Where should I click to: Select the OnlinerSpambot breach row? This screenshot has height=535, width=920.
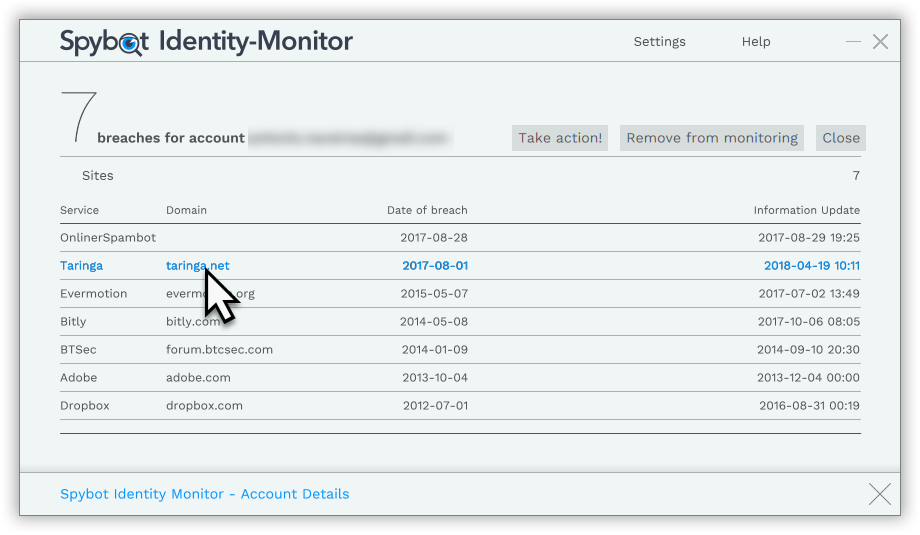click(460, 238)
